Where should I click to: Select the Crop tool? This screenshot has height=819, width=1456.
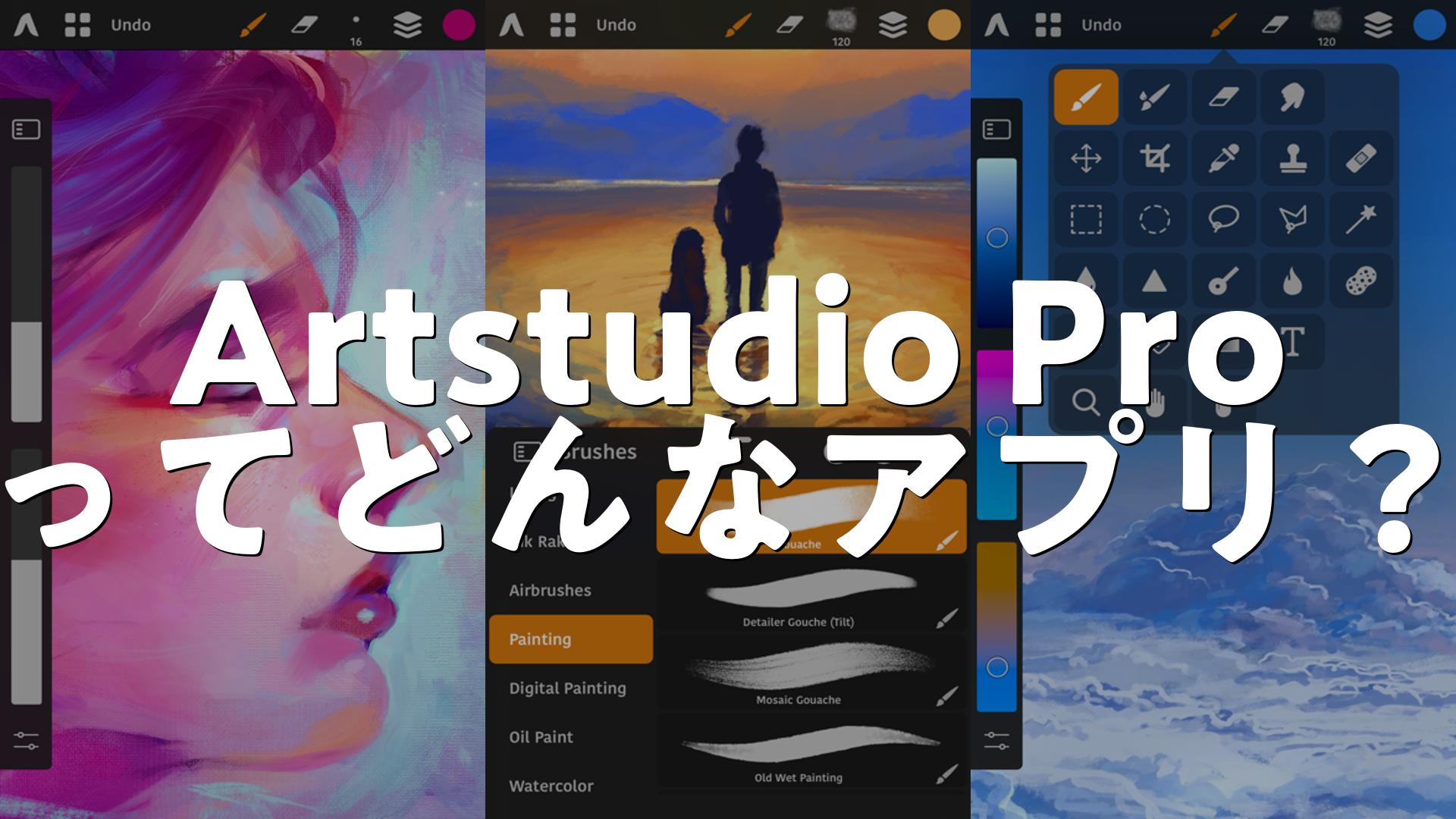pyautogui.click(x=1154, y=158)
